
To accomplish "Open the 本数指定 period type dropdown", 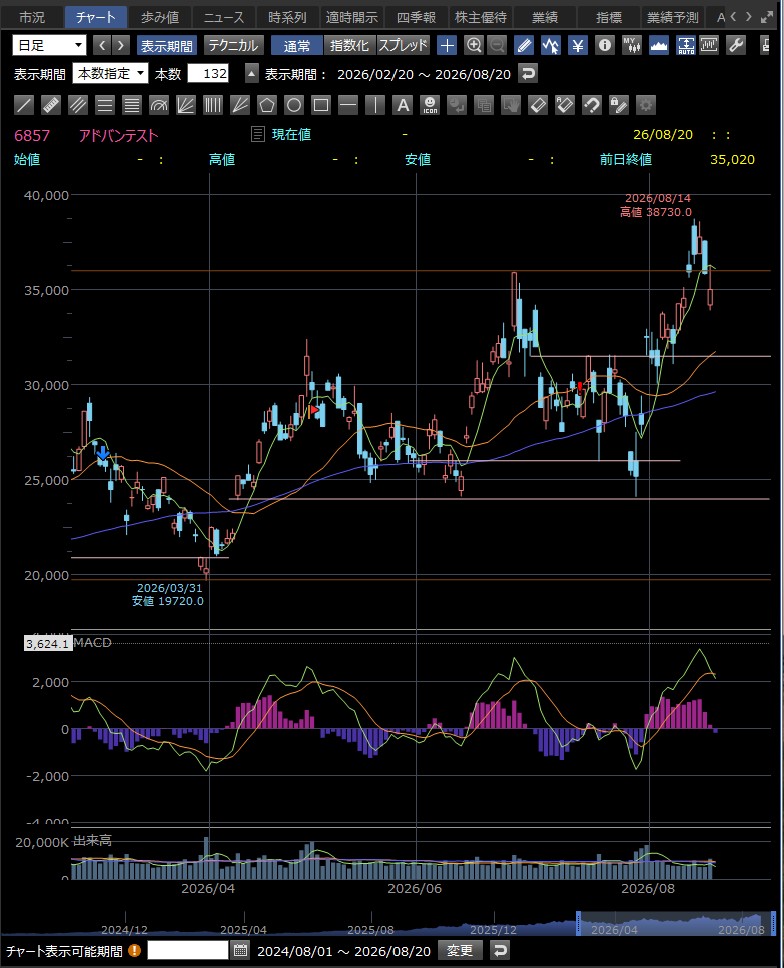I will 111,74.
